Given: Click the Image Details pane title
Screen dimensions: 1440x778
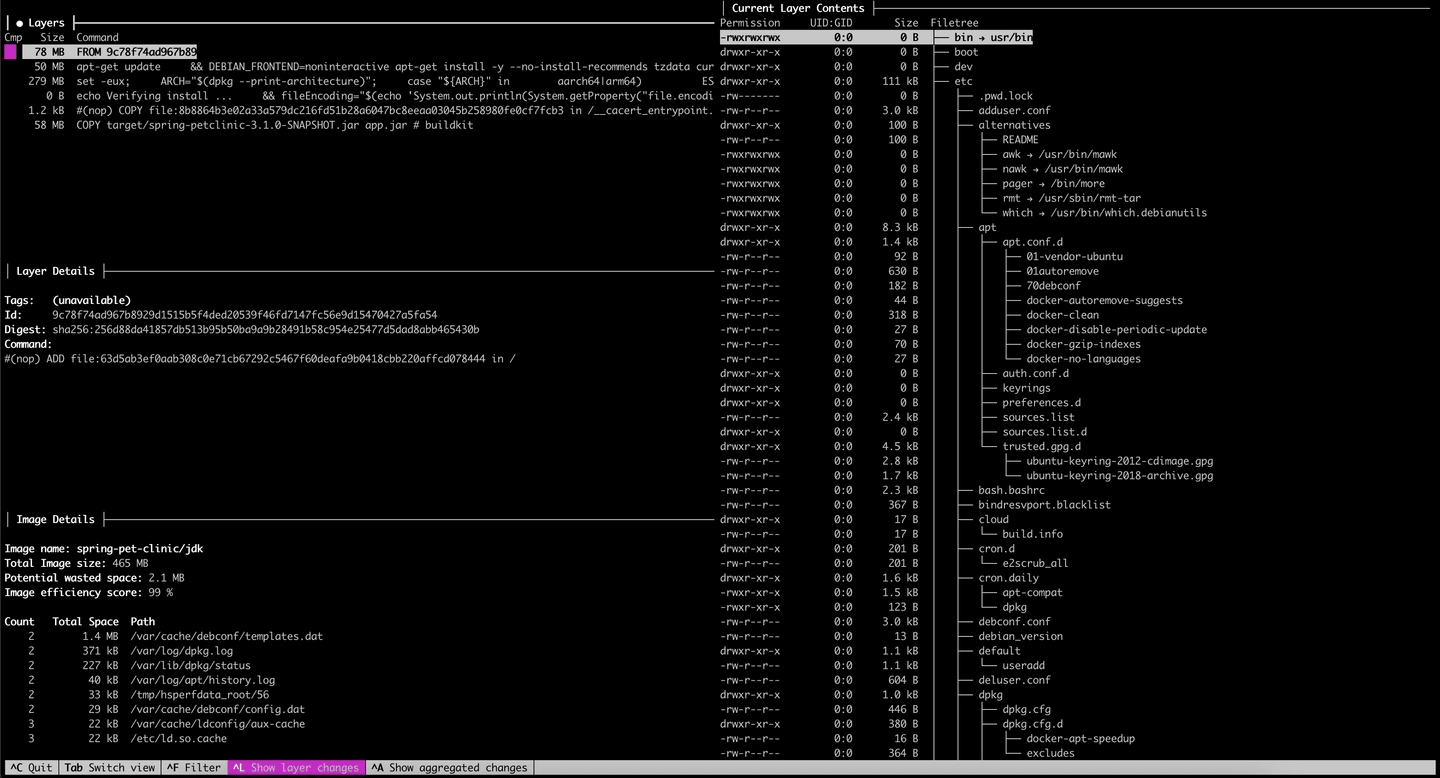Looking at the screenshot, I should (56, 519).
